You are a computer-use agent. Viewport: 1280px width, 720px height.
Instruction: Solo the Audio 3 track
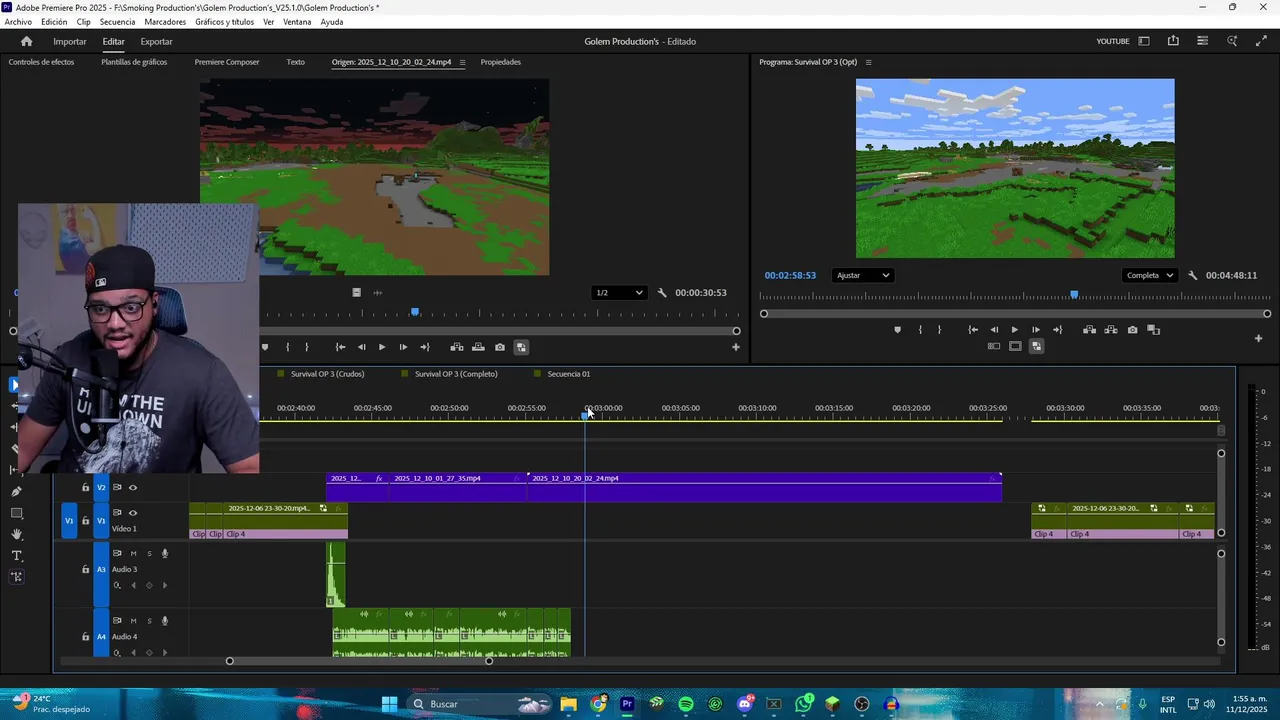(150, 553)
